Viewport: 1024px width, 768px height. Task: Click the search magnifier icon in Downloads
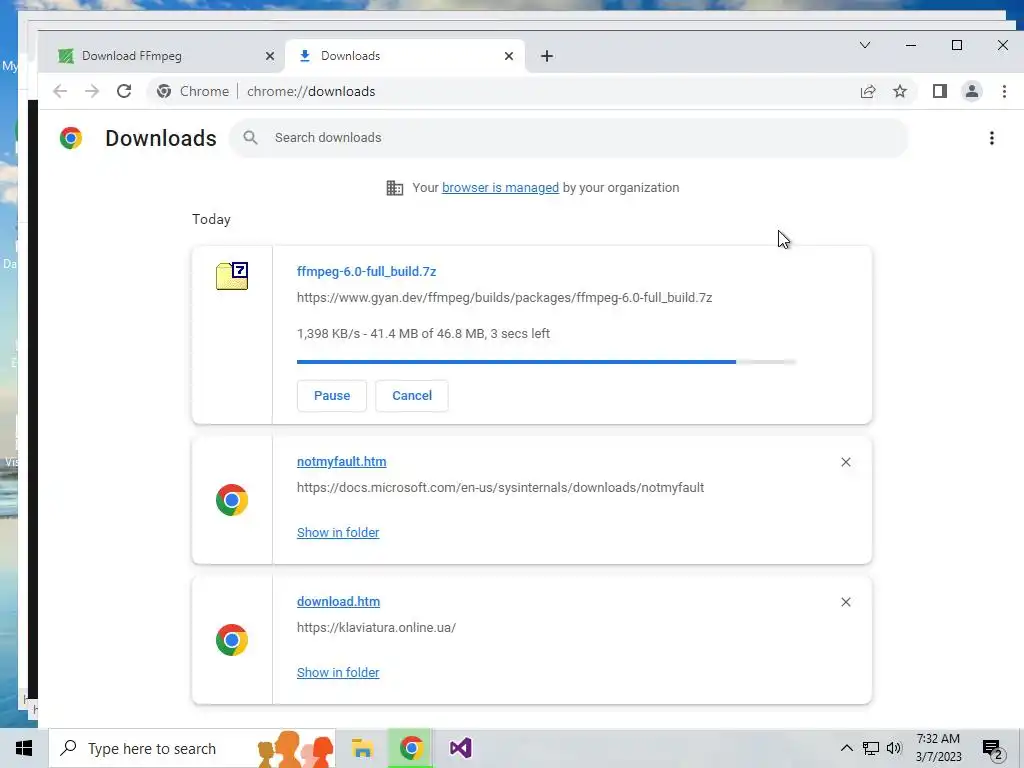click(x=250, y=138)
